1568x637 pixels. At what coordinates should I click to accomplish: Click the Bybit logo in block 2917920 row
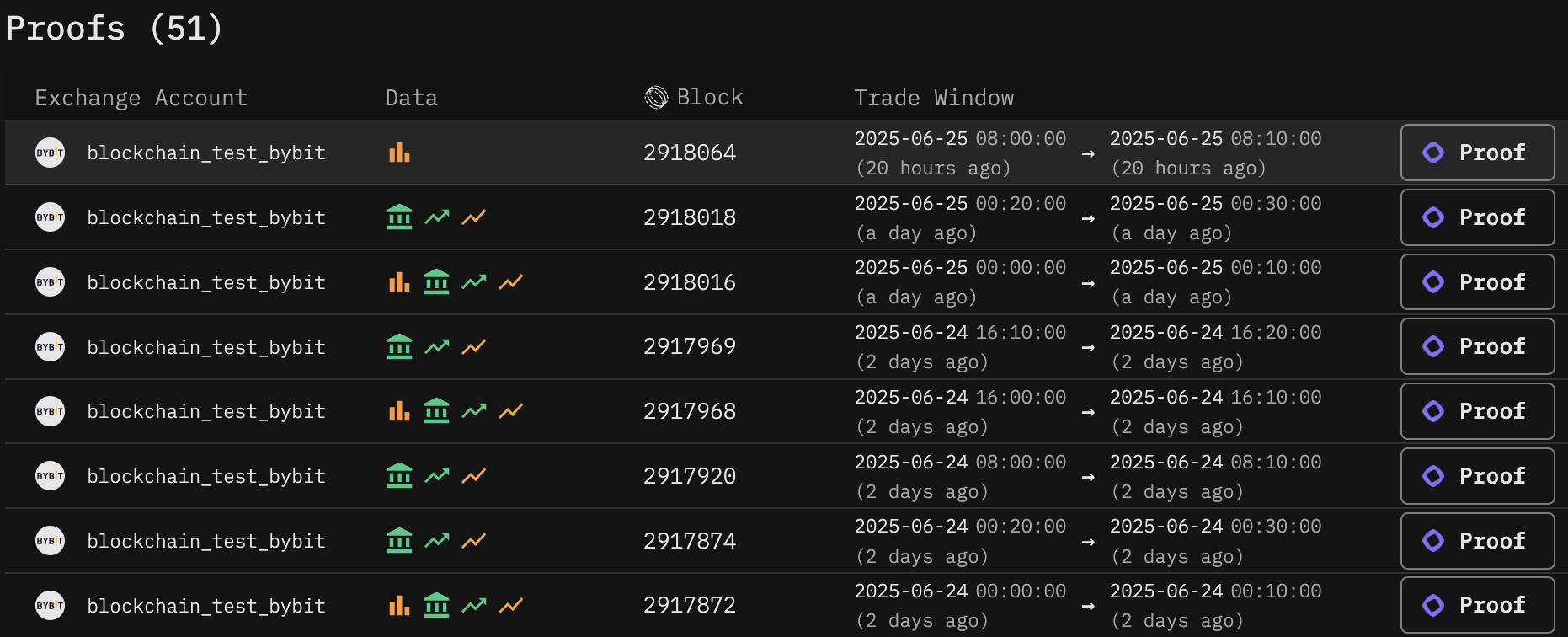50,476
